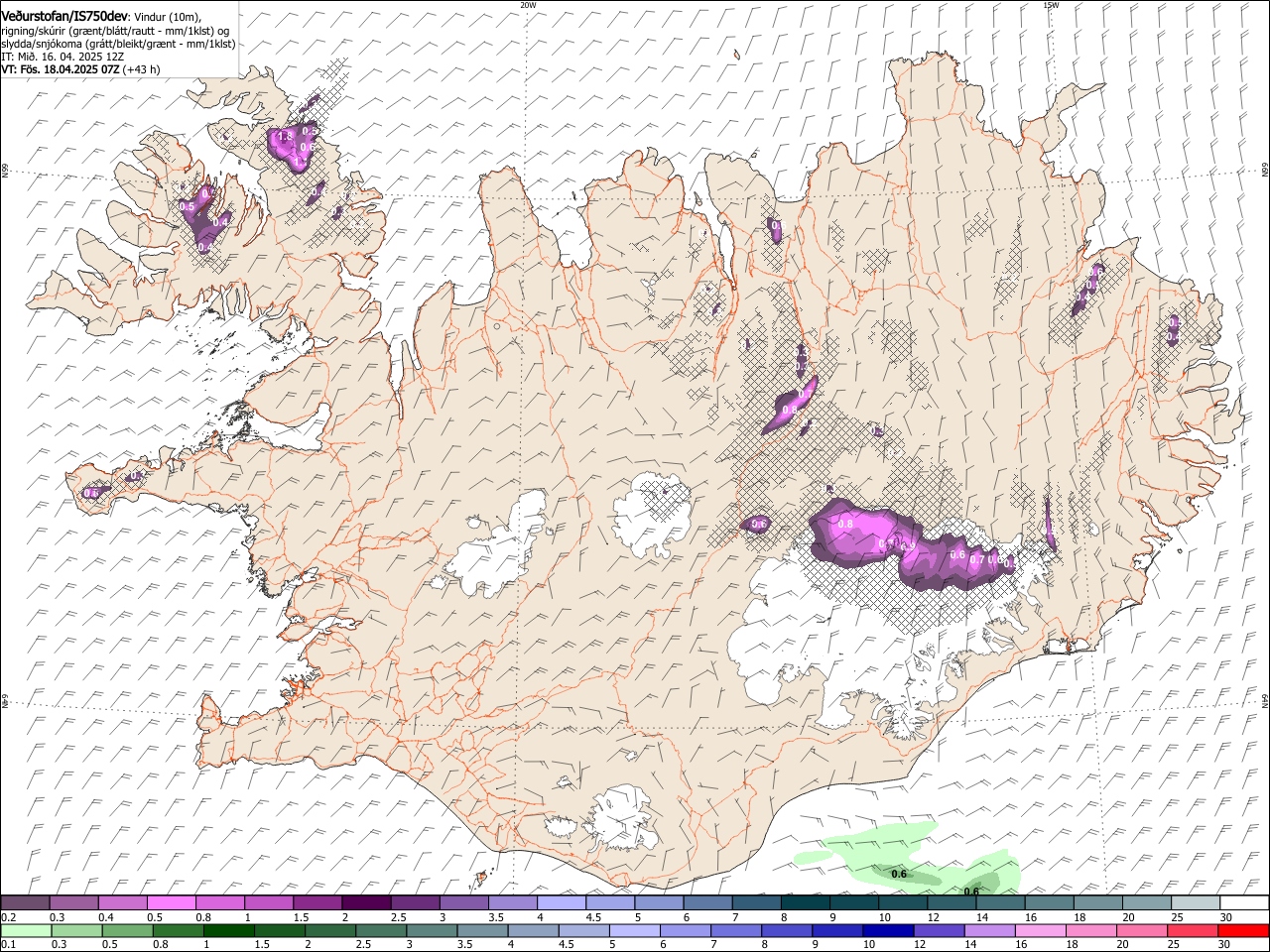Click the Veðurstofan/IS750dev title text
Image resolution: width=1270 pixels, height=952 pixels.
click(x=64, y=15)
